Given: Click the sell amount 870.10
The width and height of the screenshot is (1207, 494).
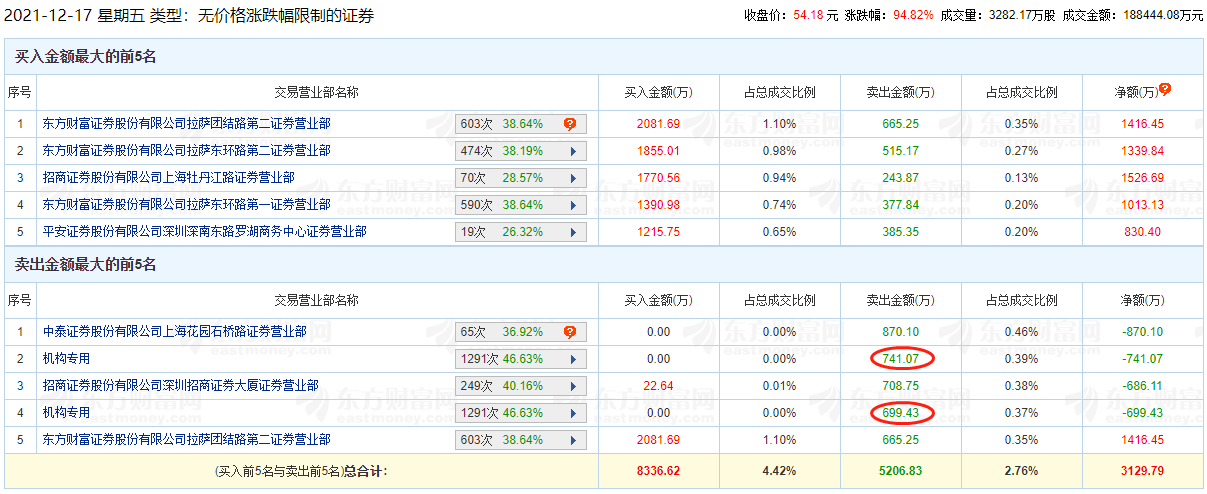Looking at the screenshot, I should click(x=901, y=332).
